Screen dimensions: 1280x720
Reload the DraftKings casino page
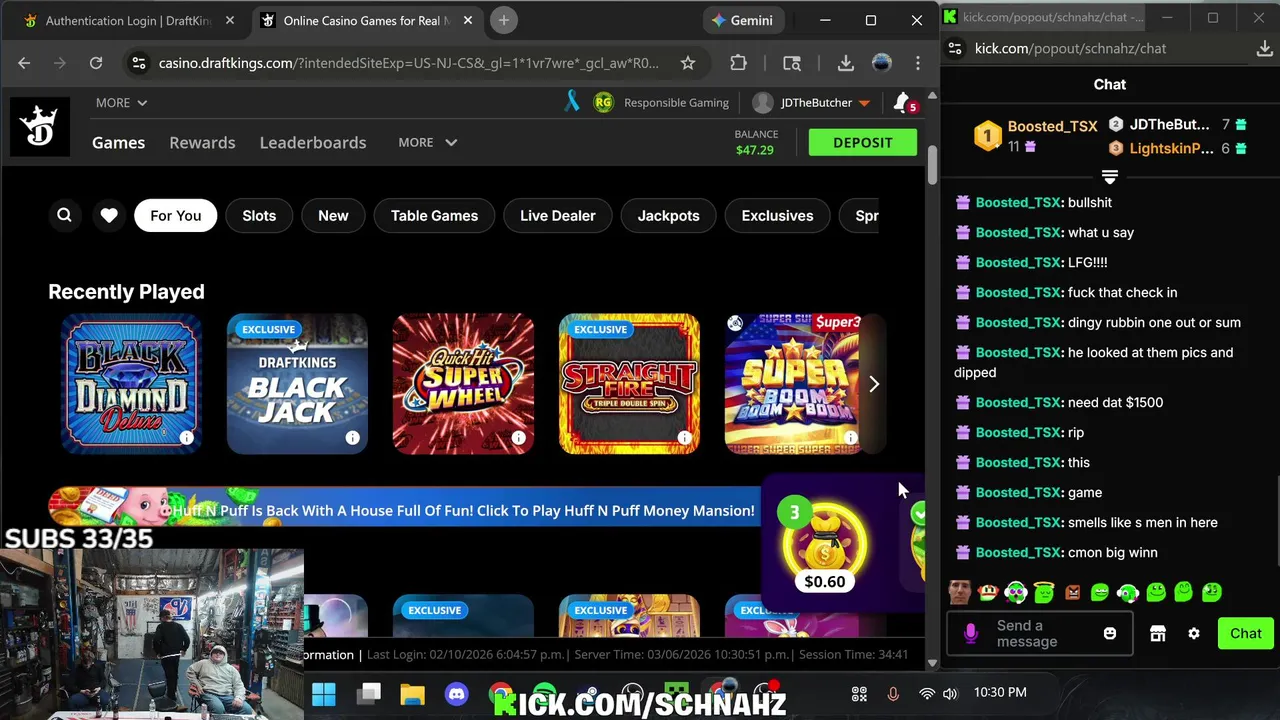click(x=96, y=63)
